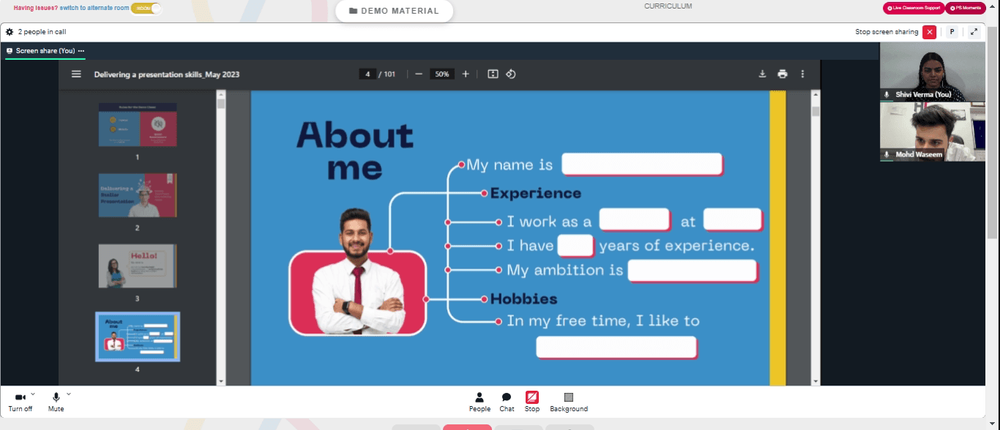Switch to the Curriculum tab
The image size is (1000, 430).
668,6
